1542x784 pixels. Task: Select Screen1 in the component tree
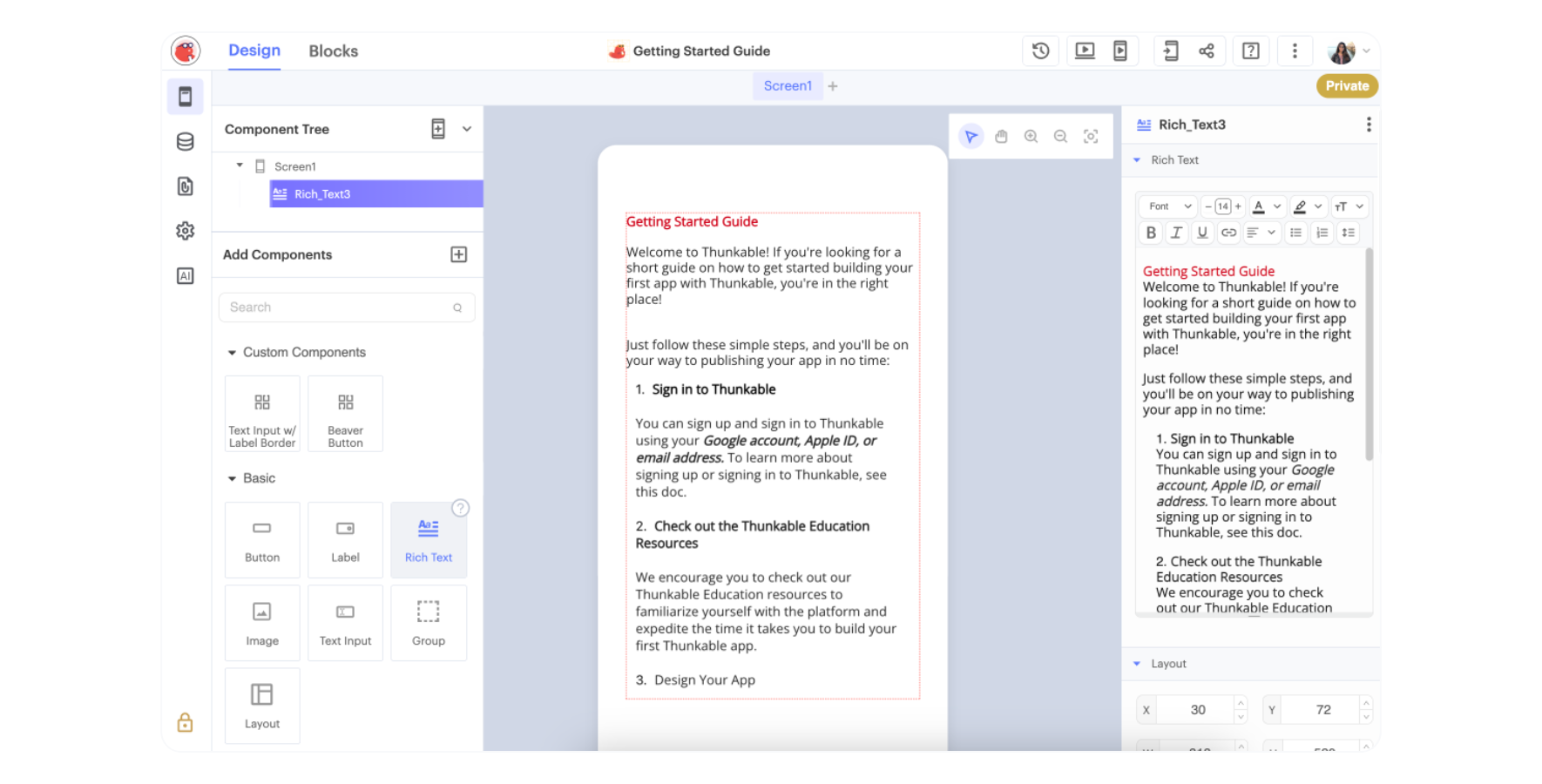[x=295, y=166]
